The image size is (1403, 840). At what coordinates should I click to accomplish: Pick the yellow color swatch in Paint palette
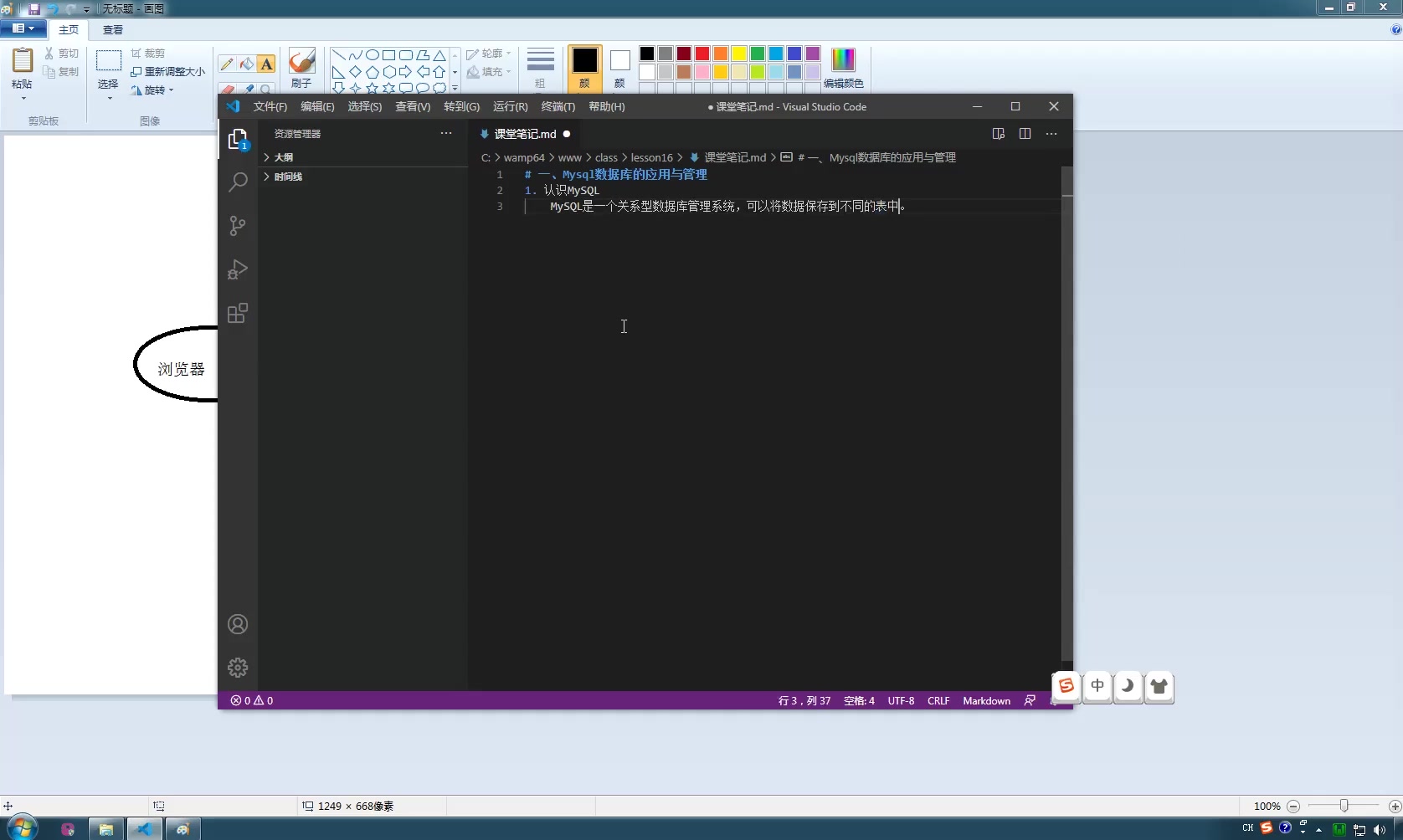(x=739, y=54)
